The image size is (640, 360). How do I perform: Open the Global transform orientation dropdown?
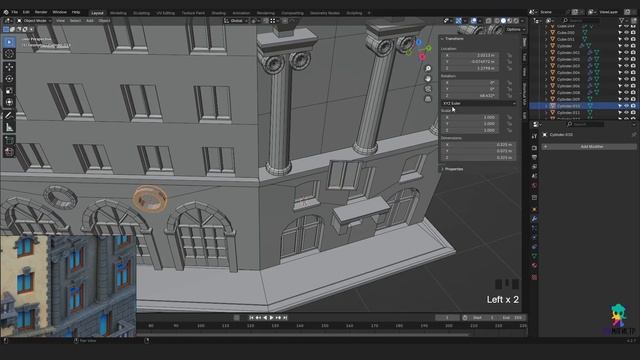click(236, 20)
